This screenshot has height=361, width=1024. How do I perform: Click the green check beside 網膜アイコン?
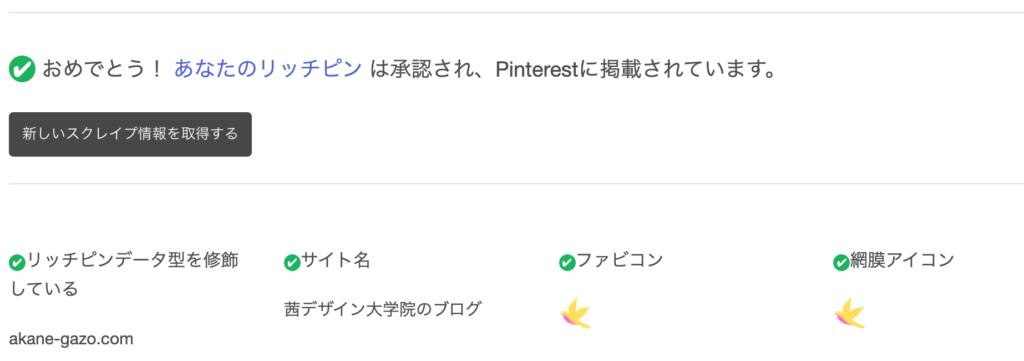click(x=841, y=263)
